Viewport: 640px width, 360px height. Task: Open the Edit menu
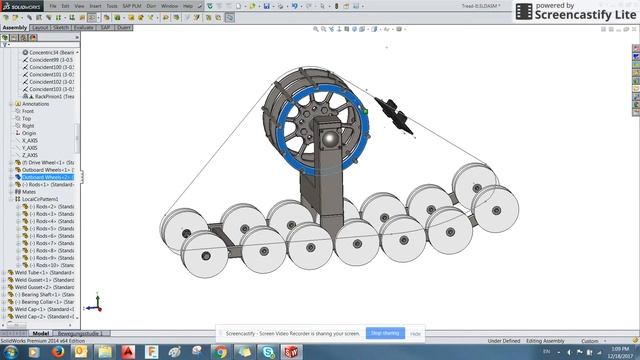[x=65, y=6]
